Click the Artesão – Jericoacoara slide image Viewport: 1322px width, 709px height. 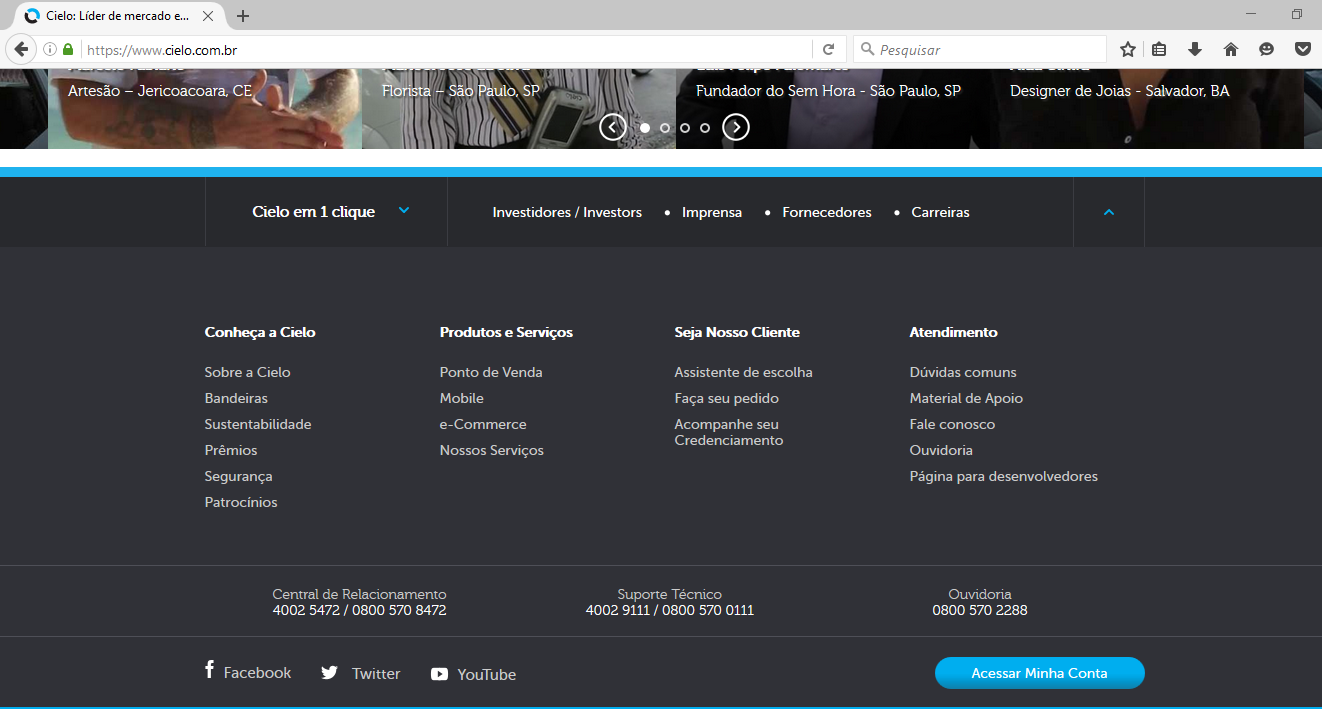pos(205,108)
